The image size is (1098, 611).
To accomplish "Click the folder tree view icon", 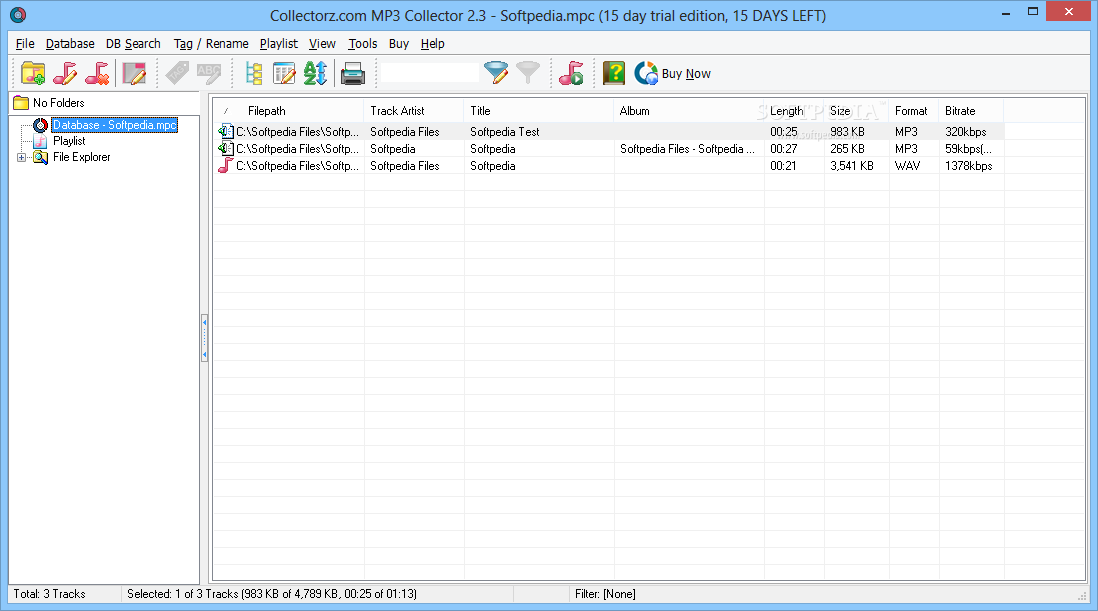I will [x=253, y=73].
